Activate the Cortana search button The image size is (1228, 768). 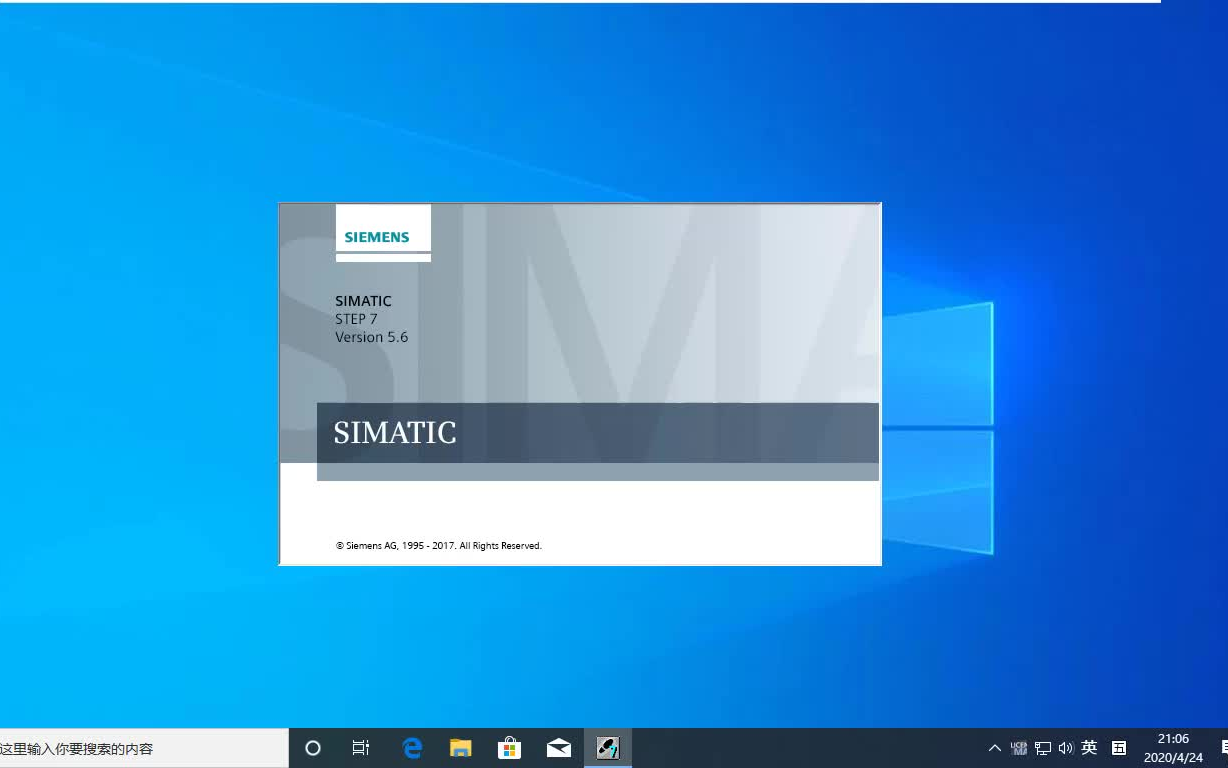pos(312,747)
